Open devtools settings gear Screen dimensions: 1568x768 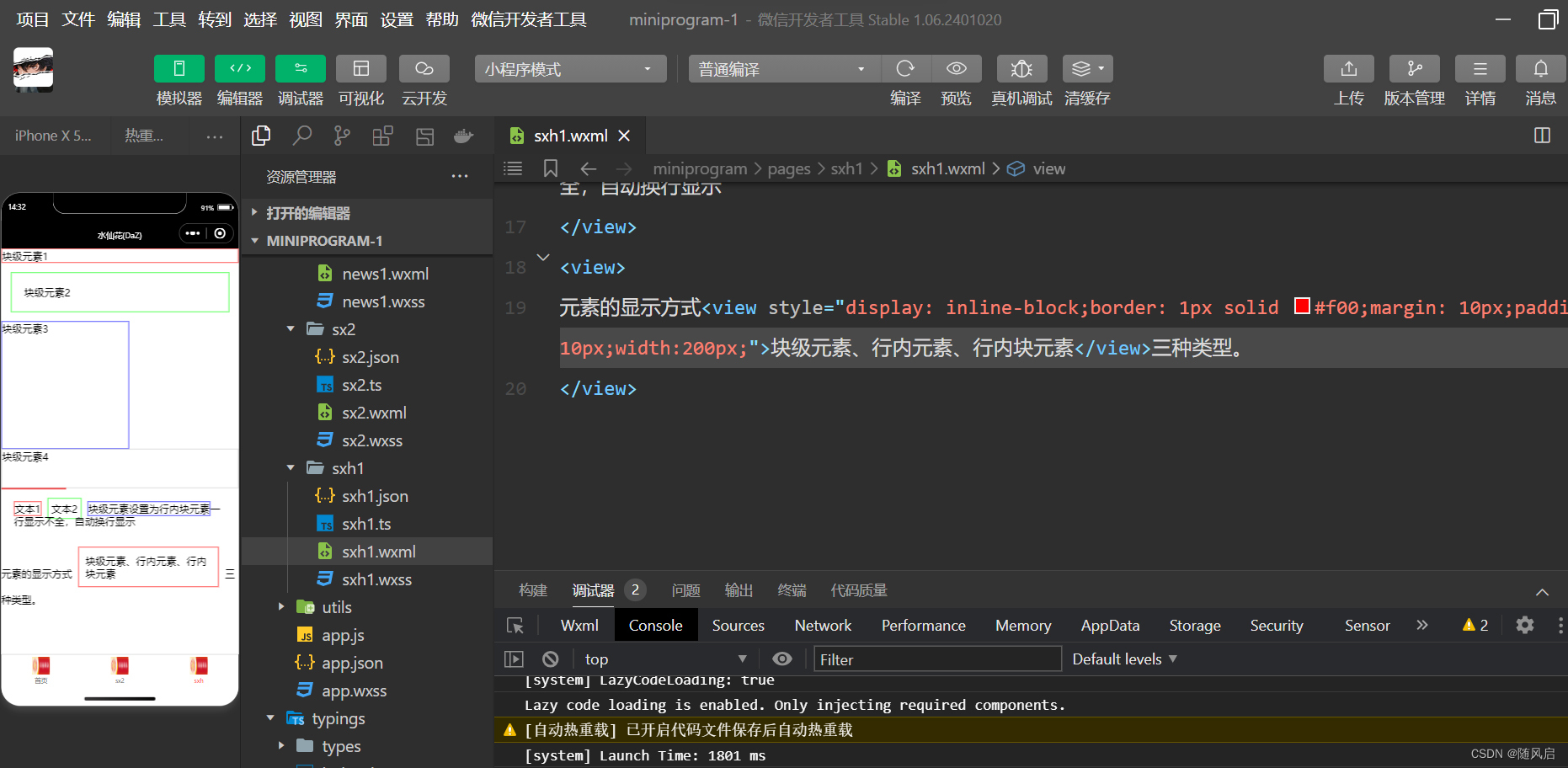pyautogui.click(x=1525, y=626)
